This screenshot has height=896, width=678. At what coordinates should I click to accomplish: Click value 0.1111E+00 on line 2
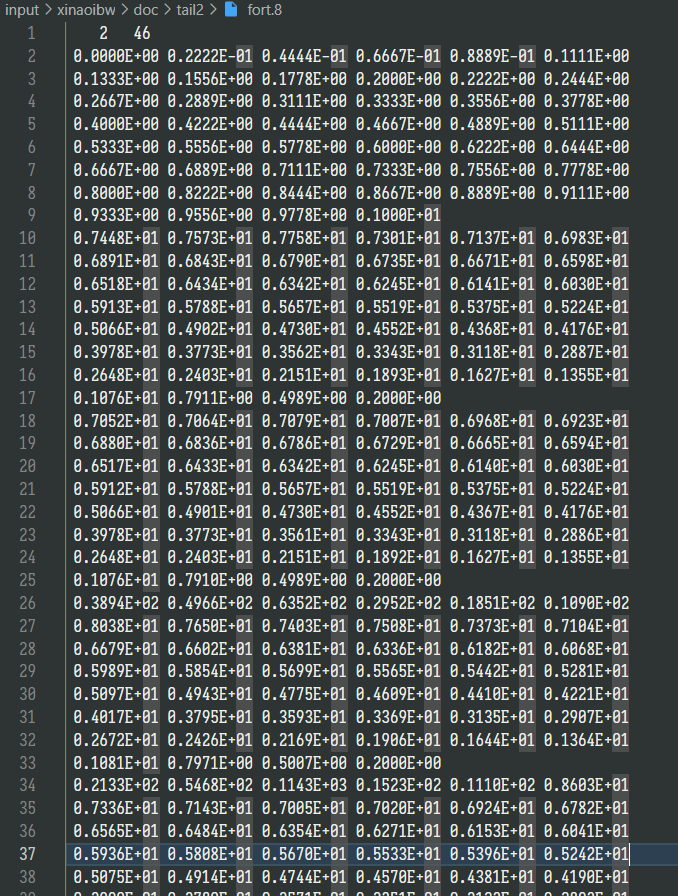[x=586, y=56]
